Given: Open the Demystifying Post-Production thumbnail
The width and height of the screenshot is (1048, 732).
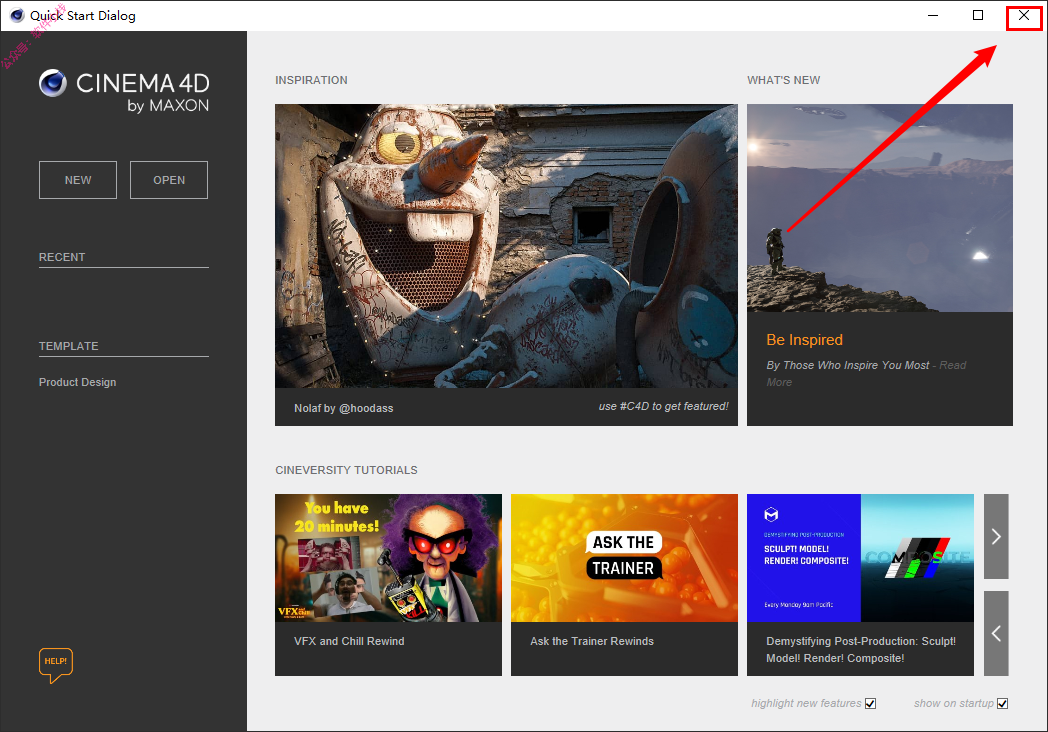Looking at the screenshot, I should click(x=860, y=558).
